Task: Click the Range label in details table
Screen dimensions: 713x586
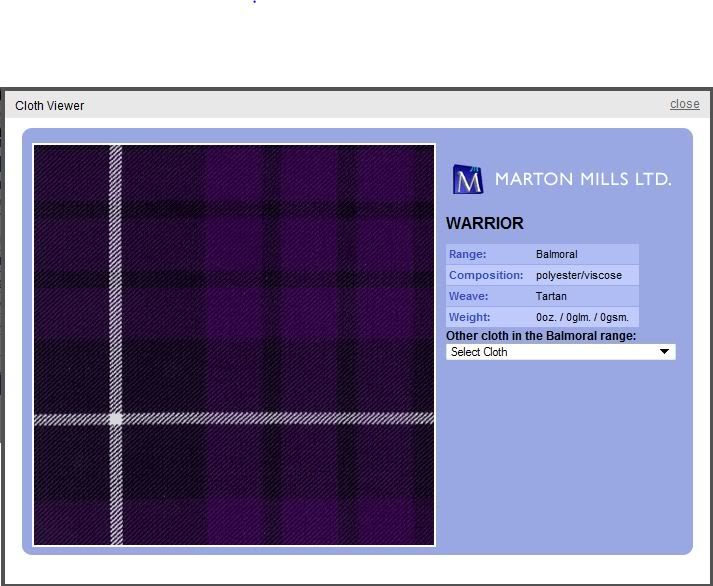Action: tap(468, 254)
